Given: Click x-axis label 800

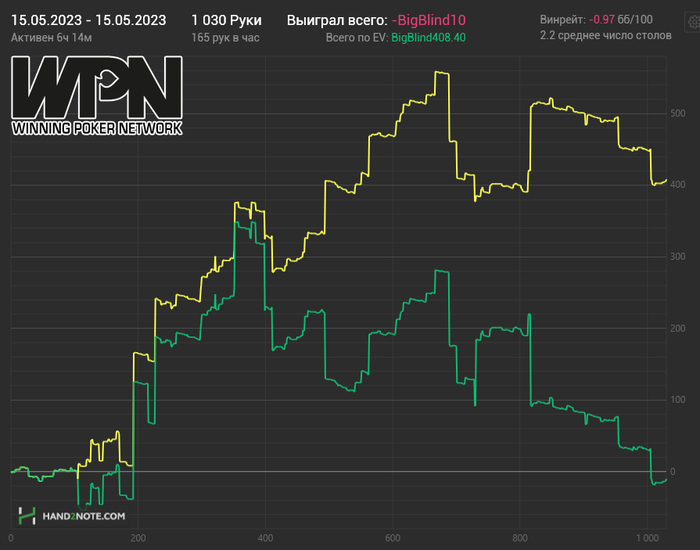Looking at the screenshot, I should 520,538.
